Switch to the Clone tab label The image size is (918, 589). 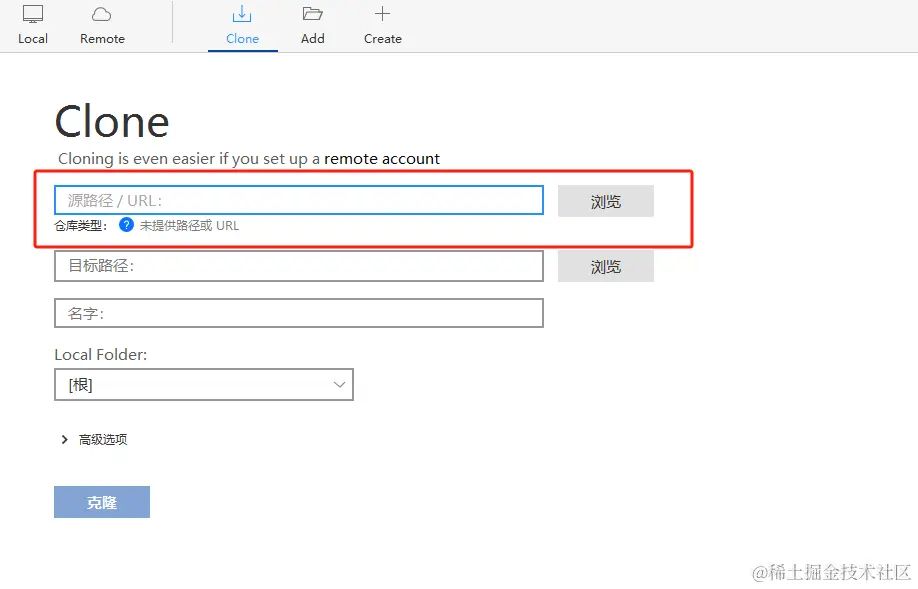242,39
